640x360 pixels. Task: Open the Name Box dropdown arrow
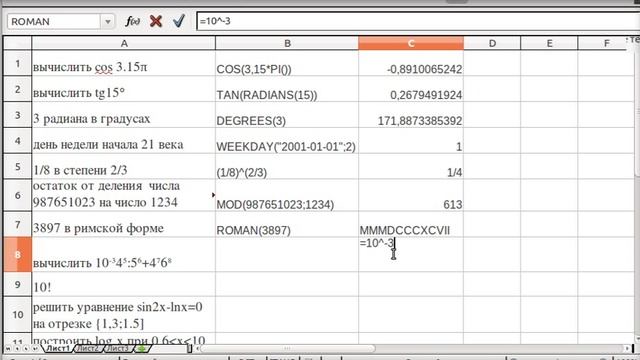[108, 22]
